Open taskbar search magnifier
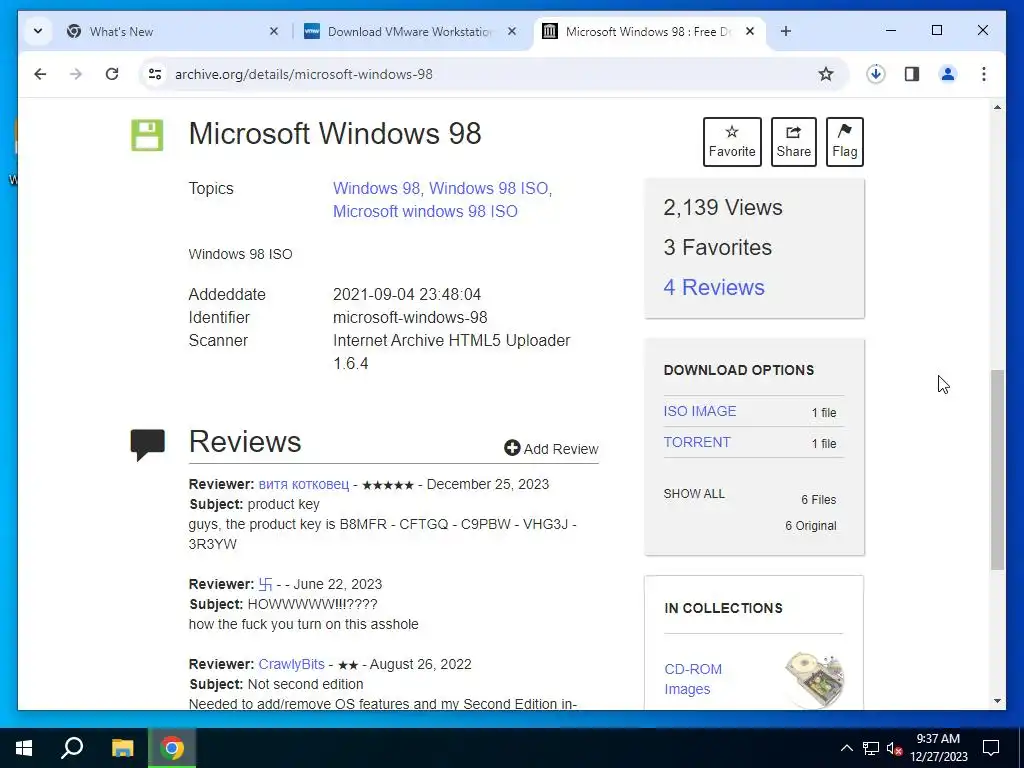The height and width of the screenshot is (768, 1024). point(72,748)
